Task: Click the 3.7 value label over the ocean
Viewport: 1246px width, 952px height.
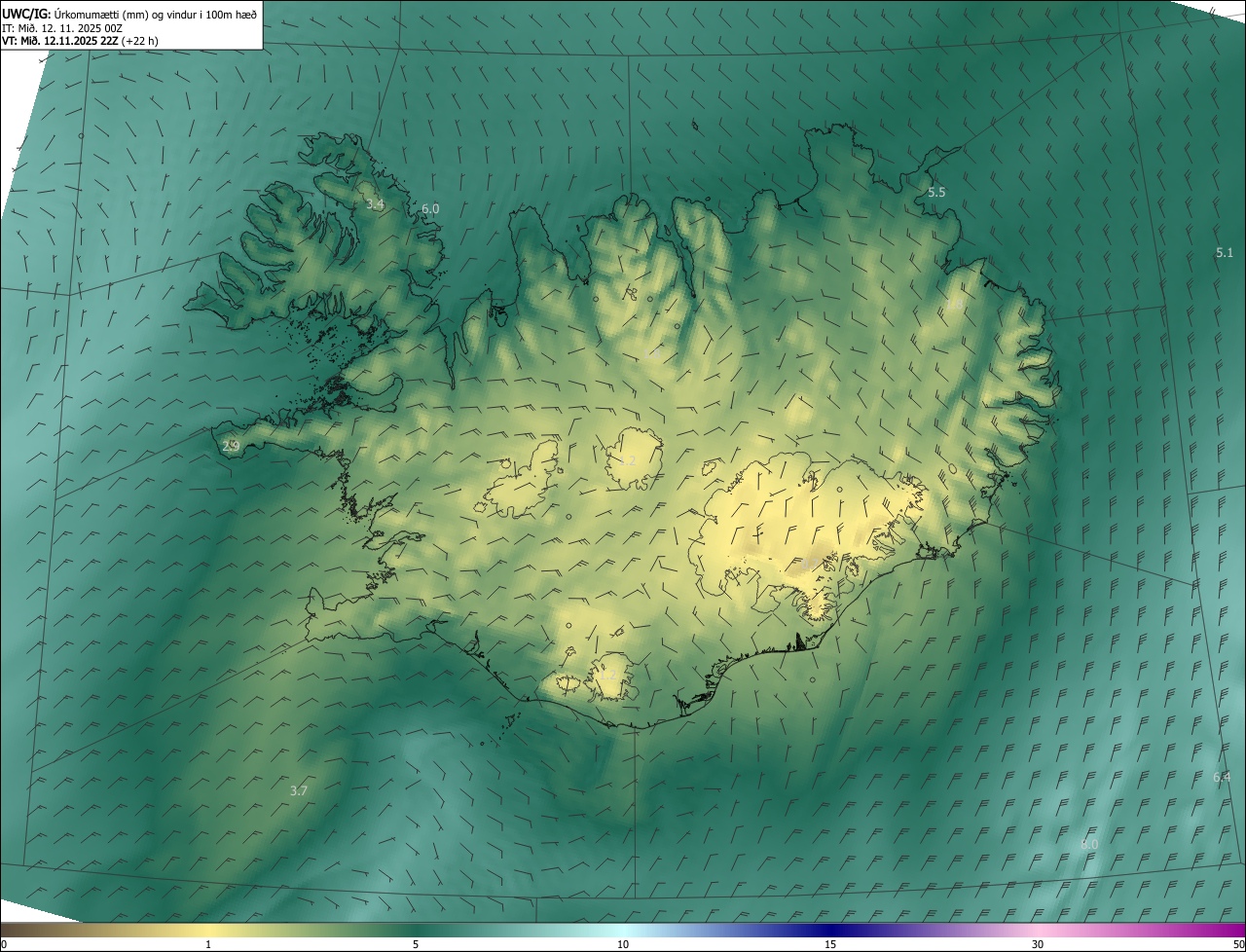Action: click(299, 790)
